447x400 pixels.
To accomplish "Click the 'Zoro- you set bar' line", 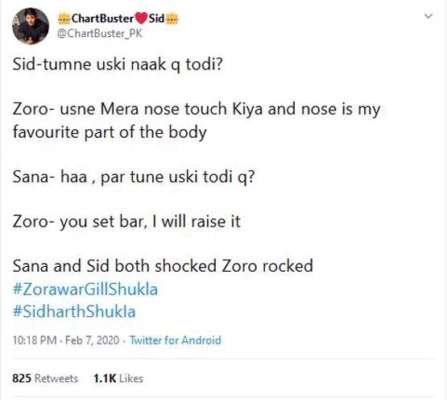I will pos(126,222).
